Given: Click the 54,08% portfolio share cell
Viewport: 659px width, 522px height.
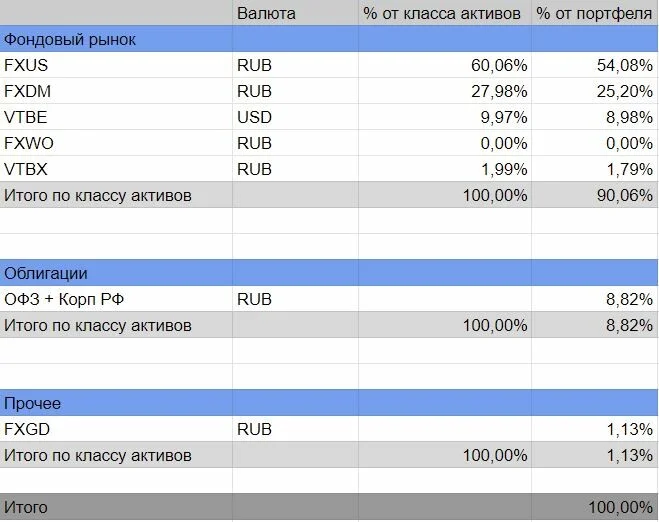Looking at the screenshot, I should pyautogui.click(x=595, y=65).
